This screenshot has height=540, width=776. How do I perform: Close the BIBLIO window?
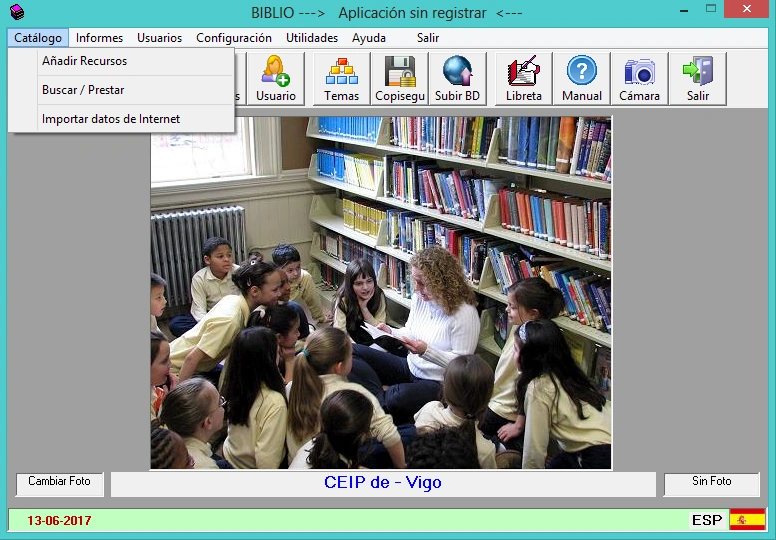point(747,9)
